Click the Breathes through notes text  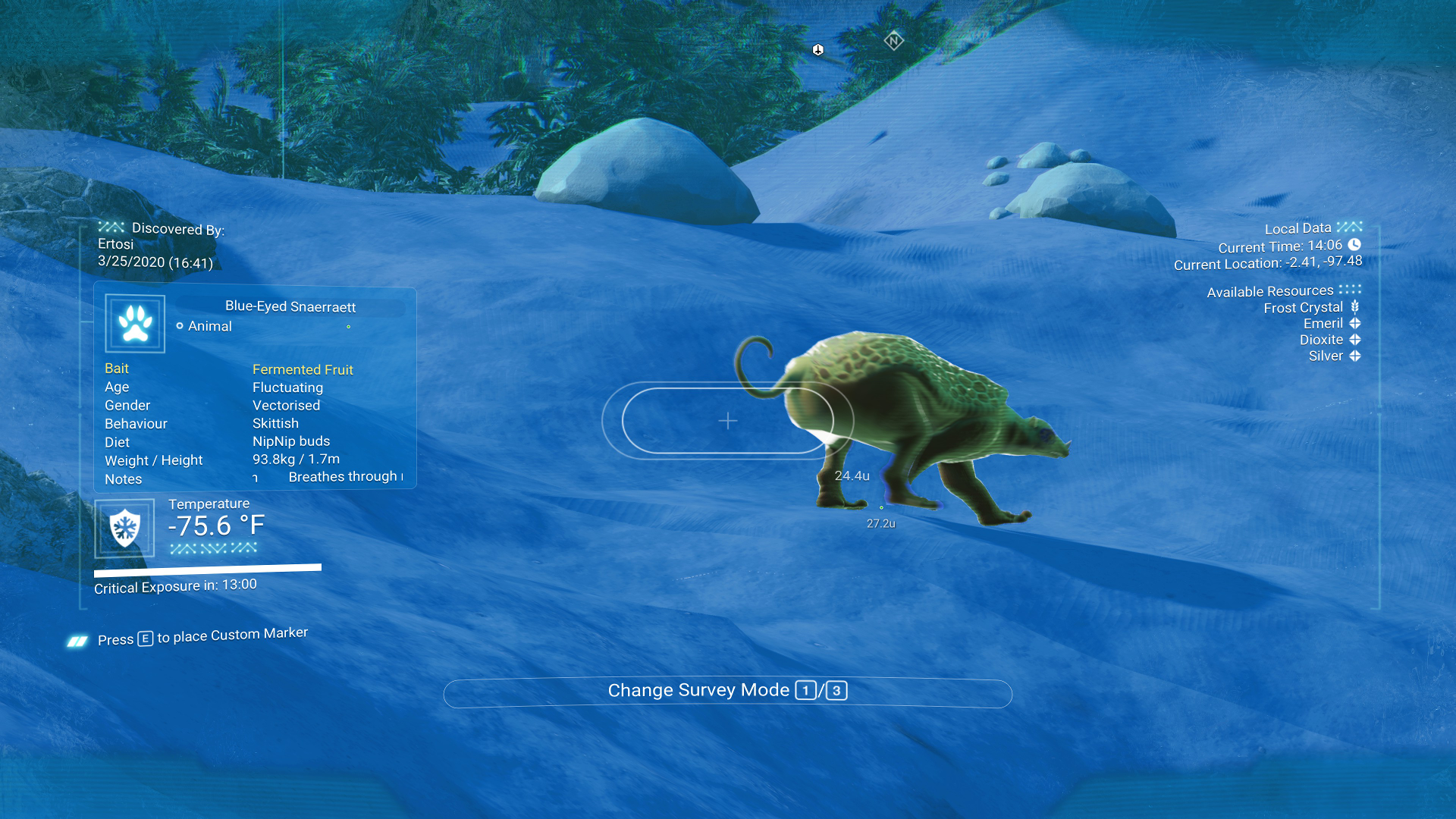point(346,476)
